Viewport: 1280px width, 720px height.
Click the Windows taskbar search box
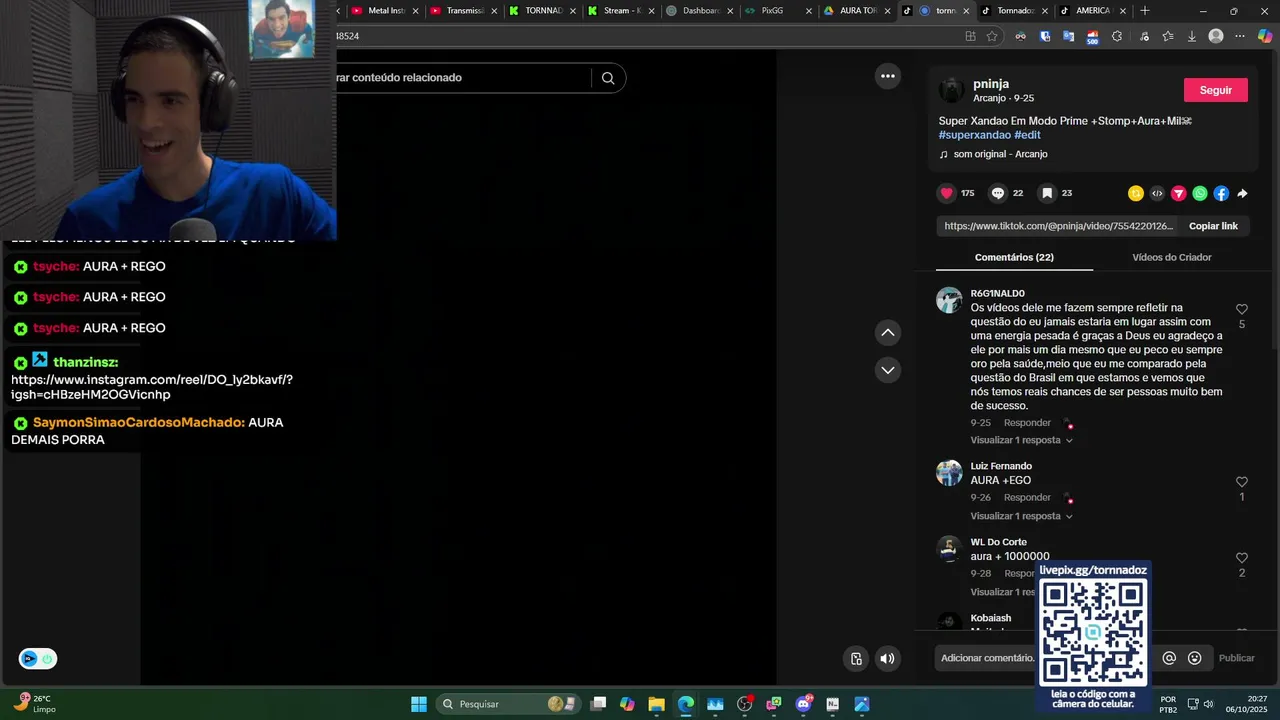click(508, 704)
